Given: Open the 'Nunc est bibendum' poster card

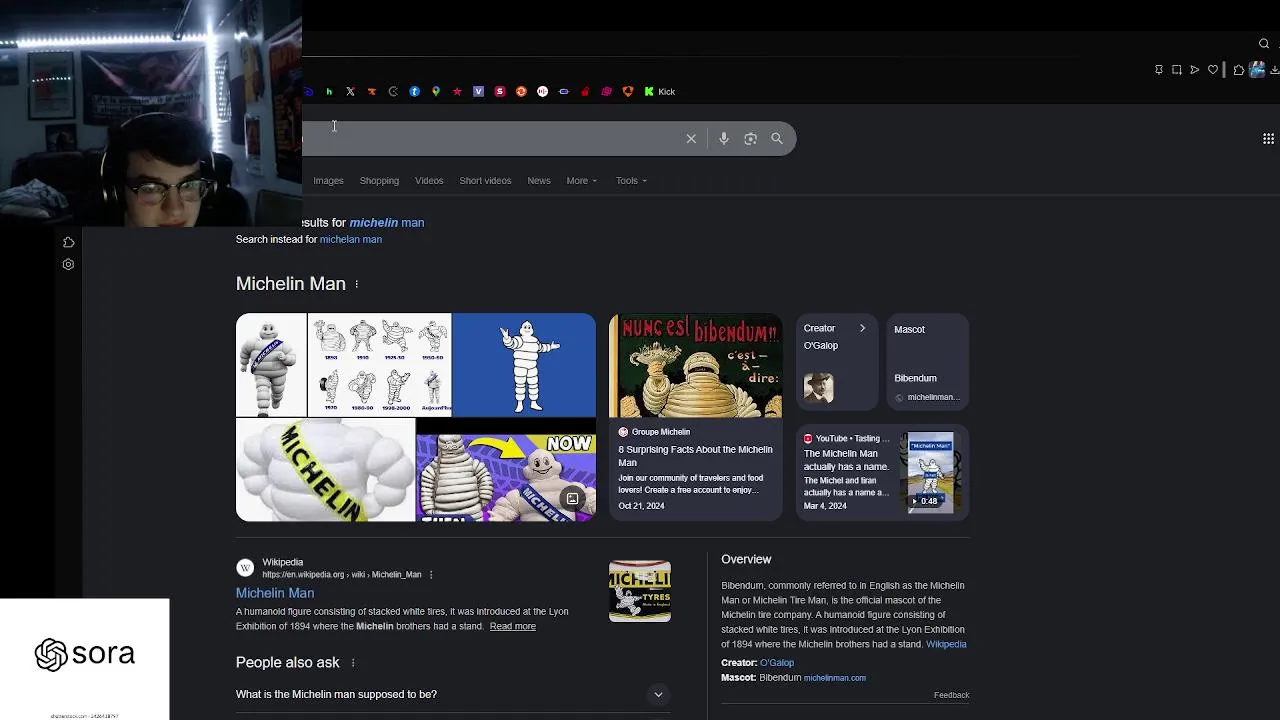Looking at the screenshot, I should click(695, 365).
